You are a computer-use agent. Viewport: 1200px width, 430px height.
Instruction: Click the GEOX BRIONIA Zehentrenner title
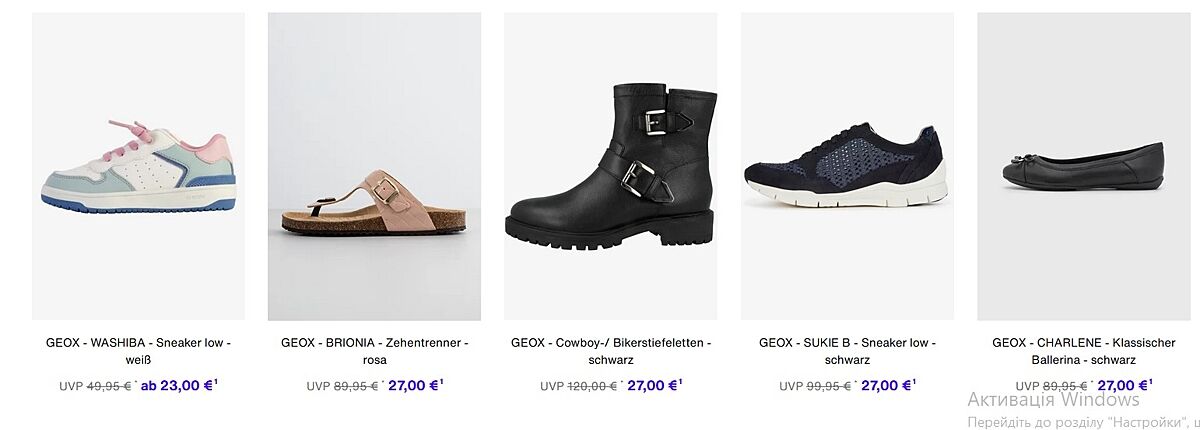(x=374, y=351)
